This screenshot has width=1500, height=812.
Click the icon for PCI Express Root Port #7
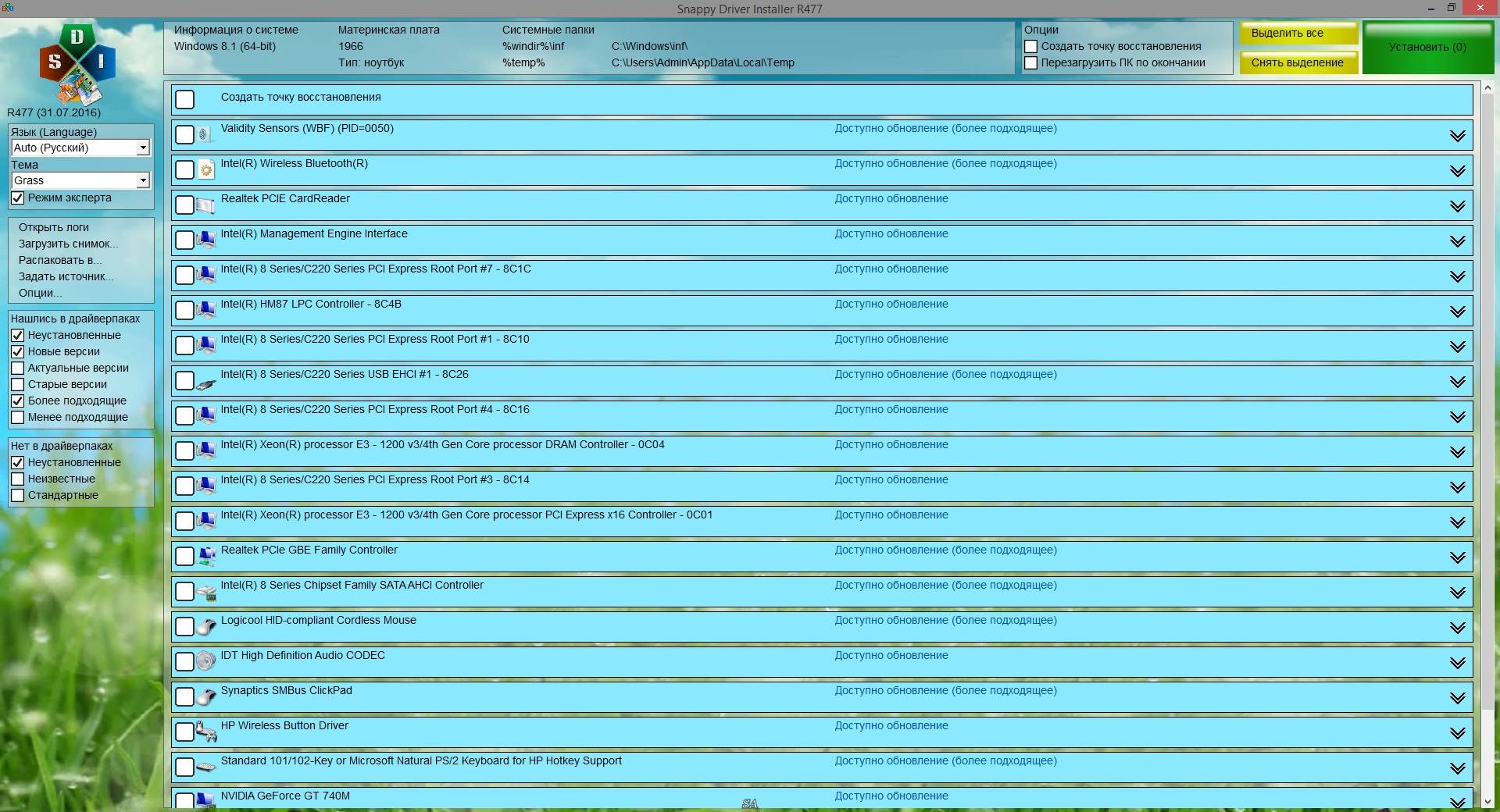point(205,275)
